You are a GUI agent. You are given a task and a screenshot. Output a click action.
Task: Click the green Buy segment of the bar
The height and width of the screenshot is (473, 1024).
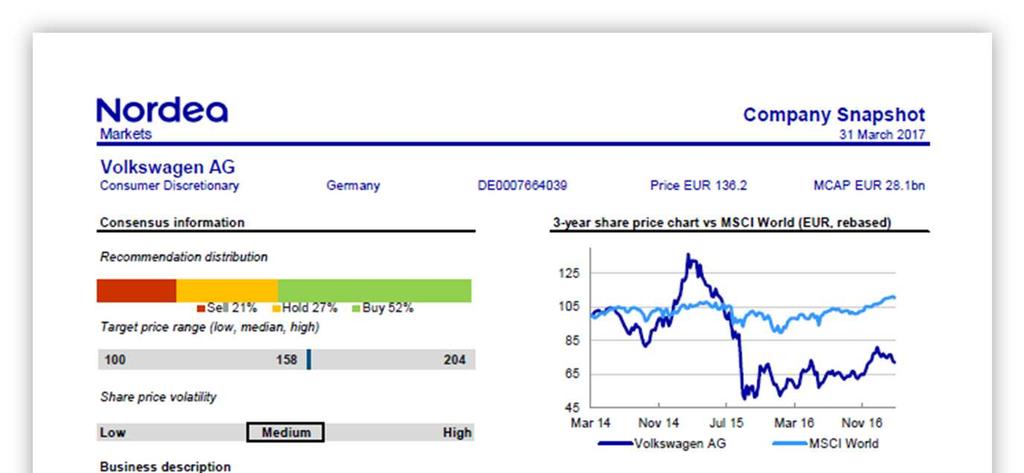374,291
